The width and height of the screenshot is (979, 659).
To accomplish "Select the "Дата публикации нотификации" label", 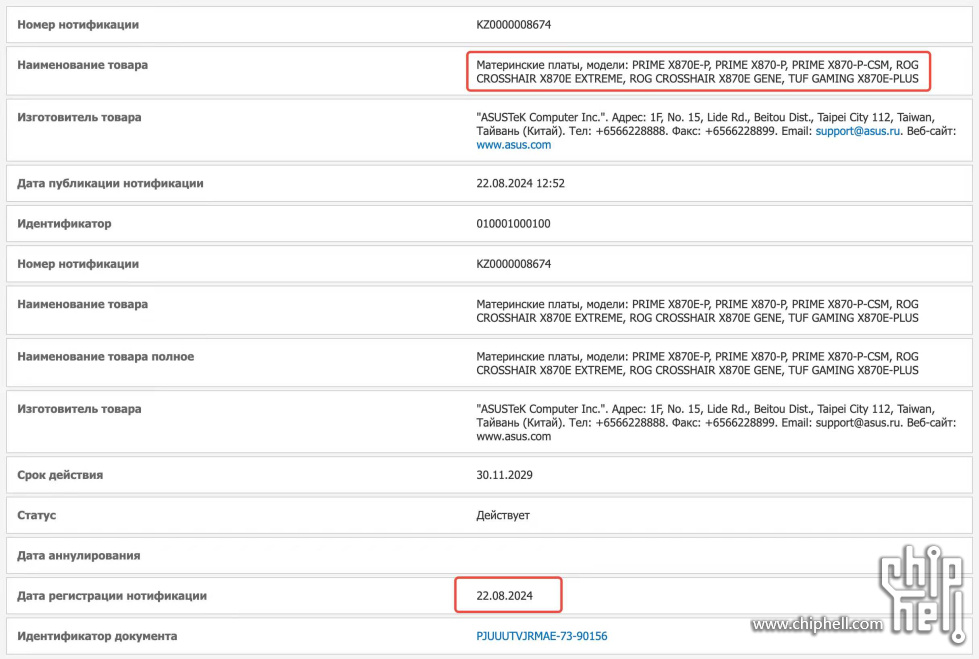I will [111, 184].
